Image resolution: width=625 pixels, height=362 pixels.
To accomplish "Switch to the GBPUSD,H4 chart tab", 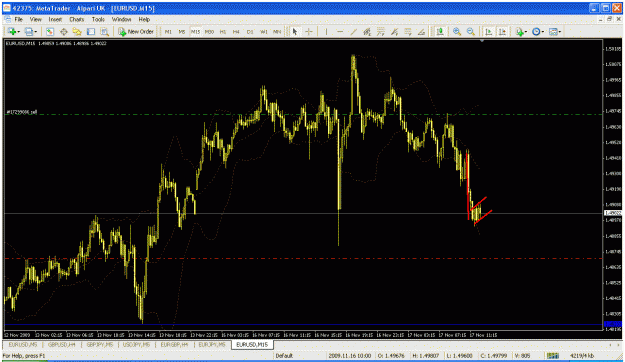I will (61, 344).
